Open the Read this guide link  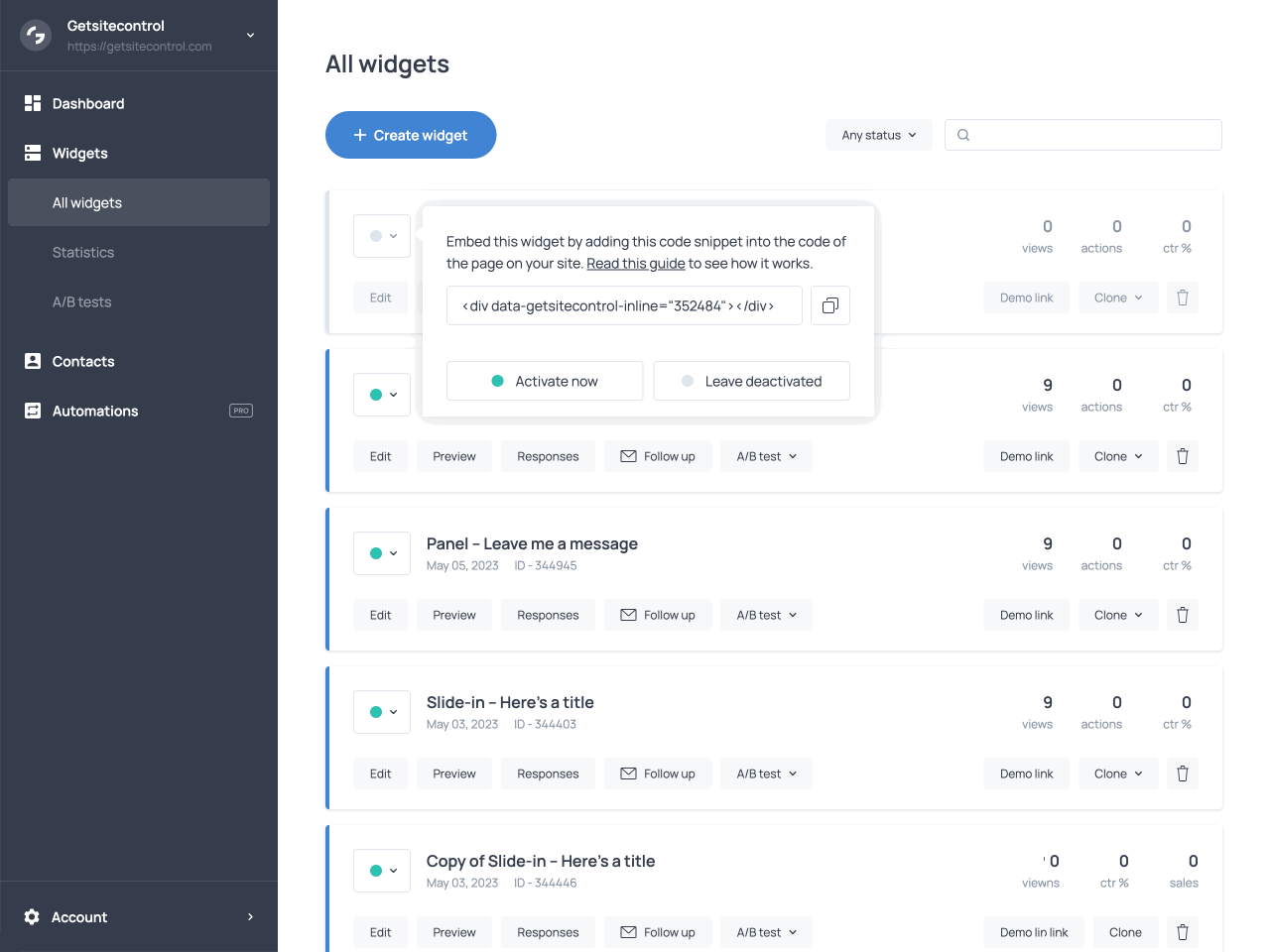(635, 263)
